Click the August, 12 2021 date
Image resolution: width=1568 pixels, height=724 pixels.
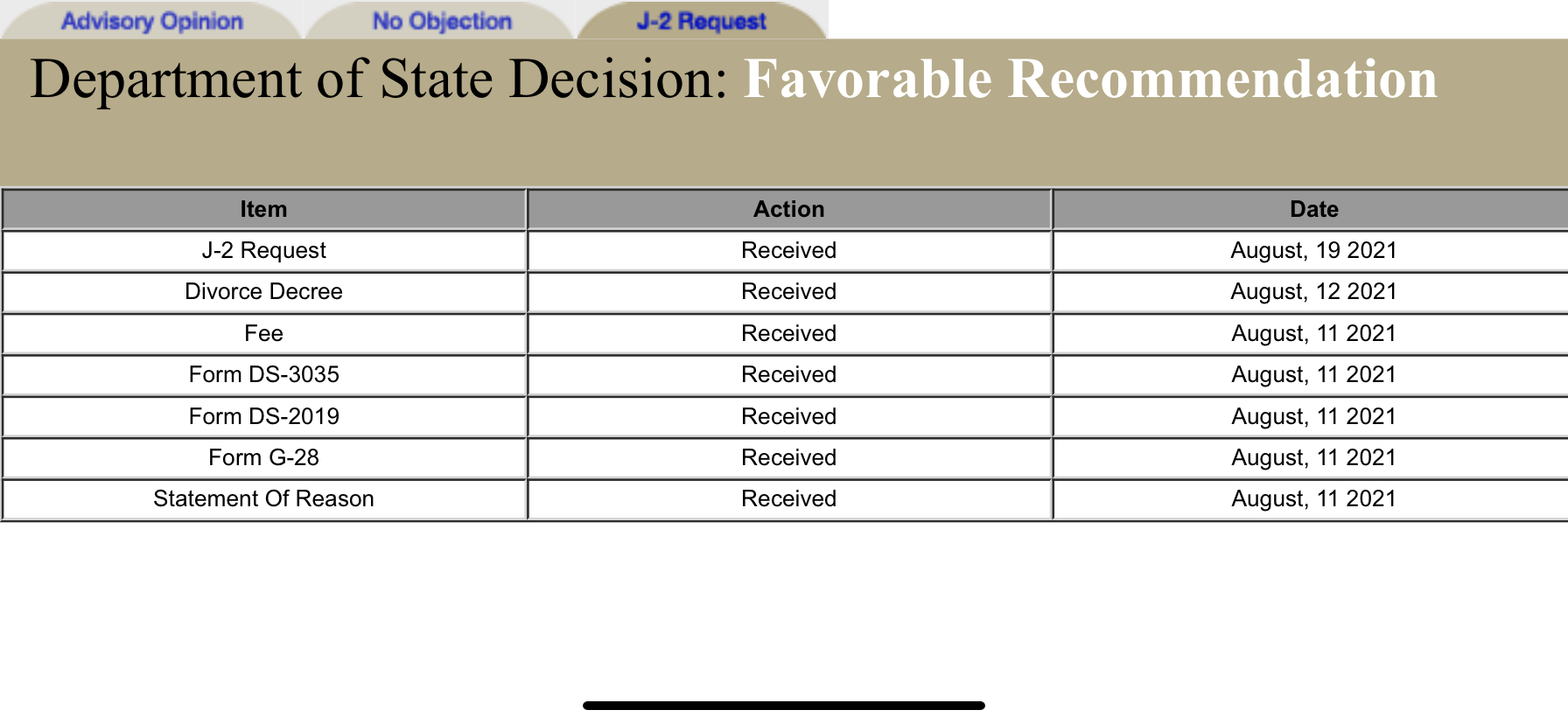pyautogui.click(x=1313, y=291)
